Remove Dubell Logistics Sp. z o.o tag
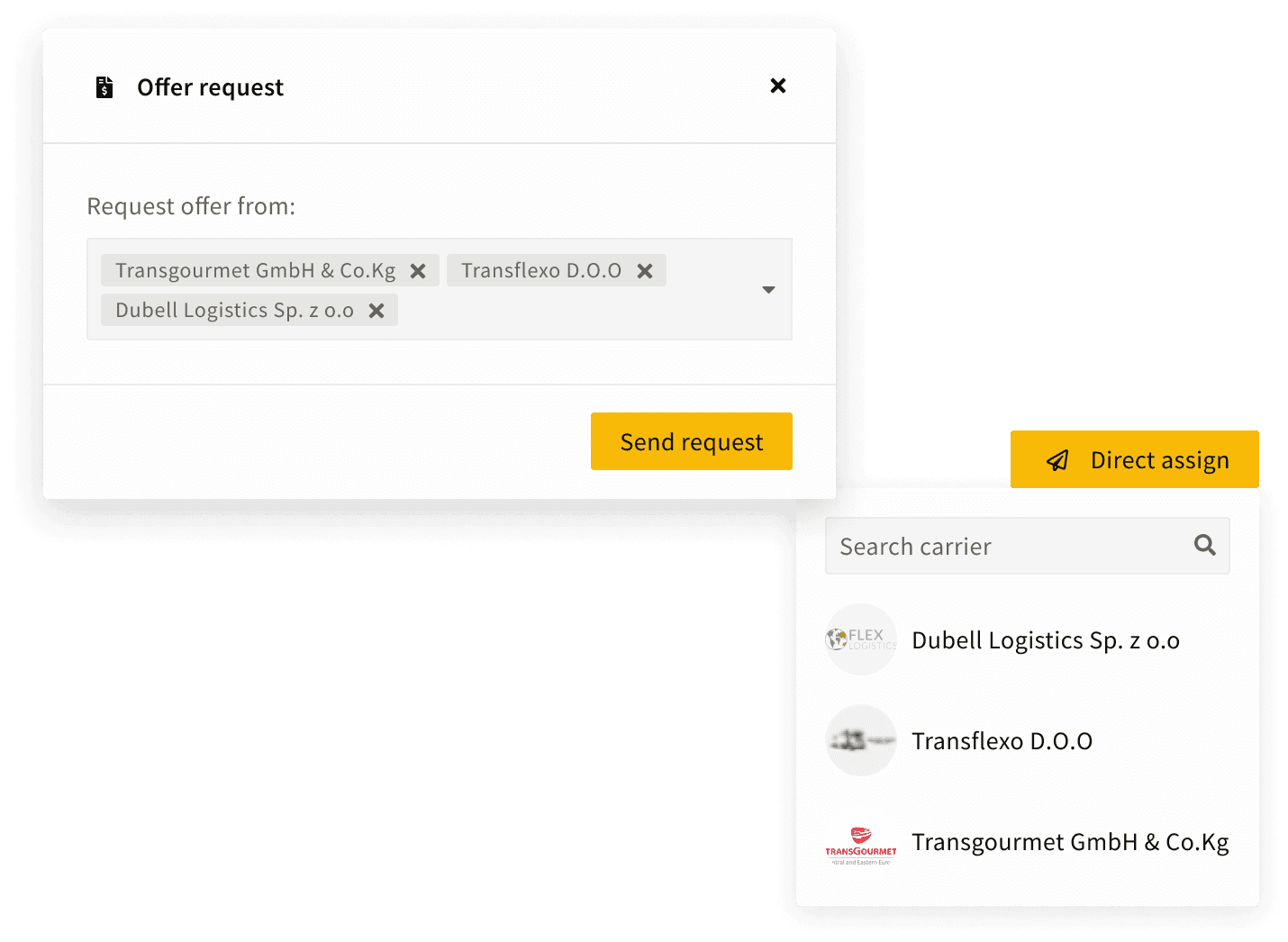 376,311
